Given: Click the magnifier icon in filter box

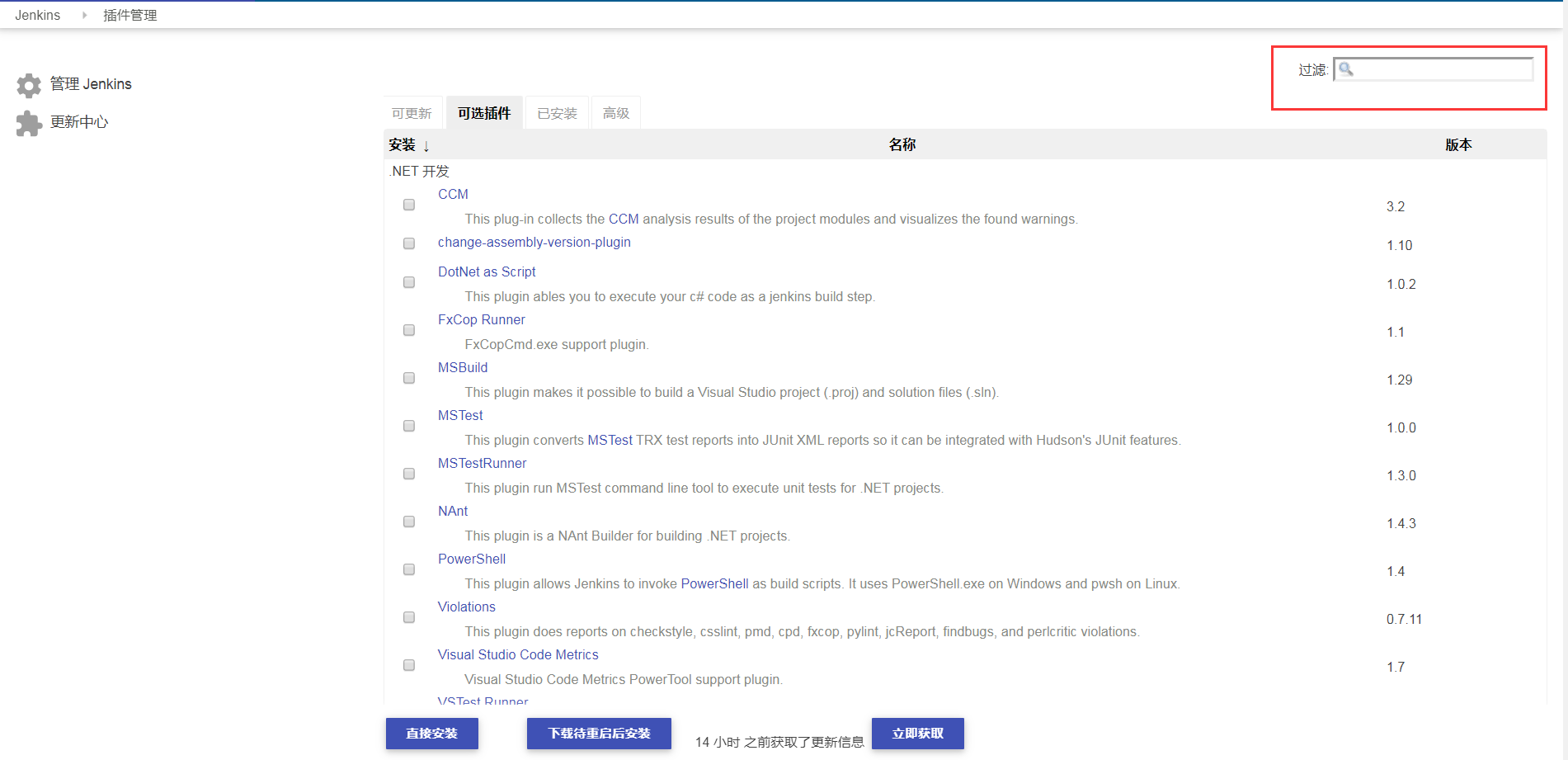Looking at the screenshot, I should point(1345,69).
